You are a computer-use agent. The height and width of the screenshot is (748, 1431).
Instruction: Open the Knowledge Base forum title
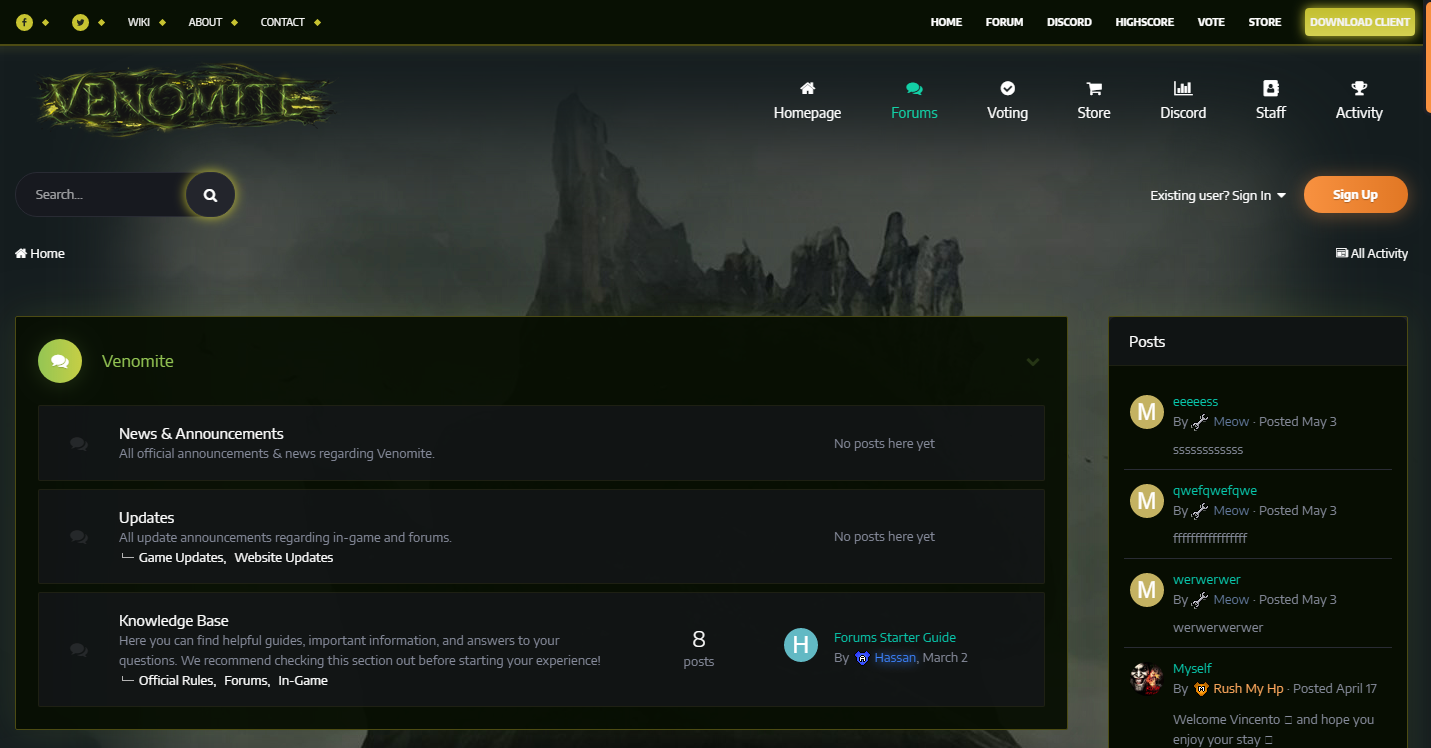point(174,621)
